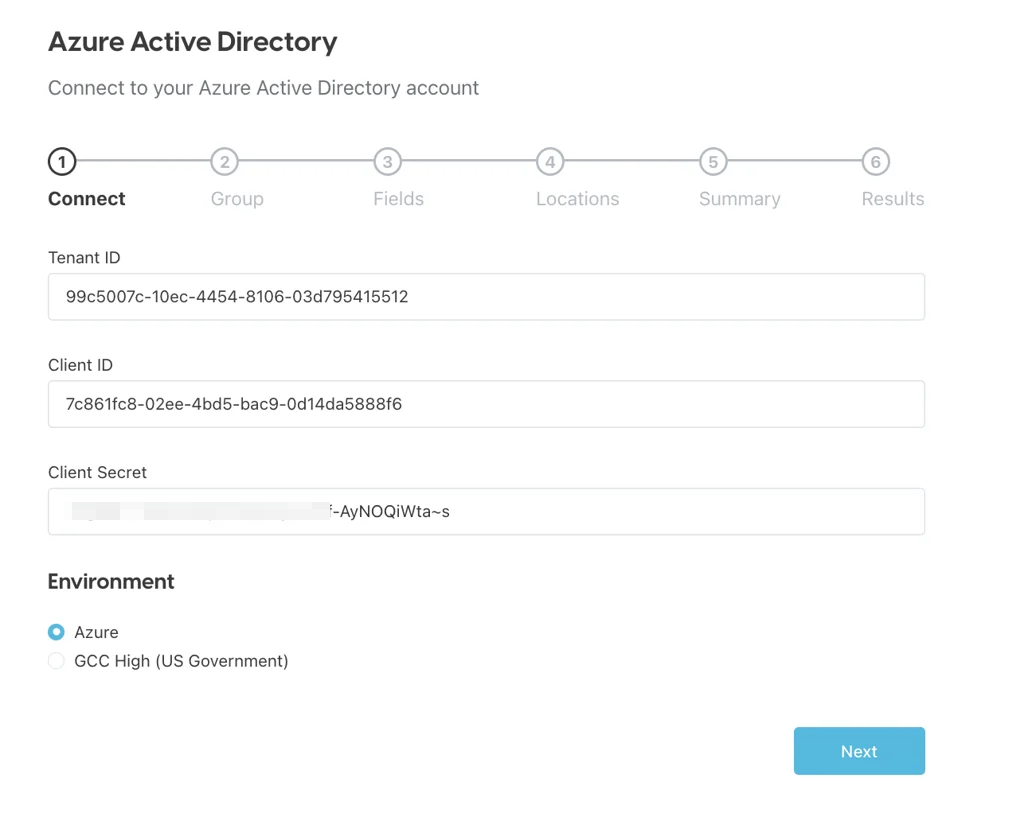Screen dimensions: 1032x821
Task: Click the step 2 Group circle indicator
Action: (224, 161)
